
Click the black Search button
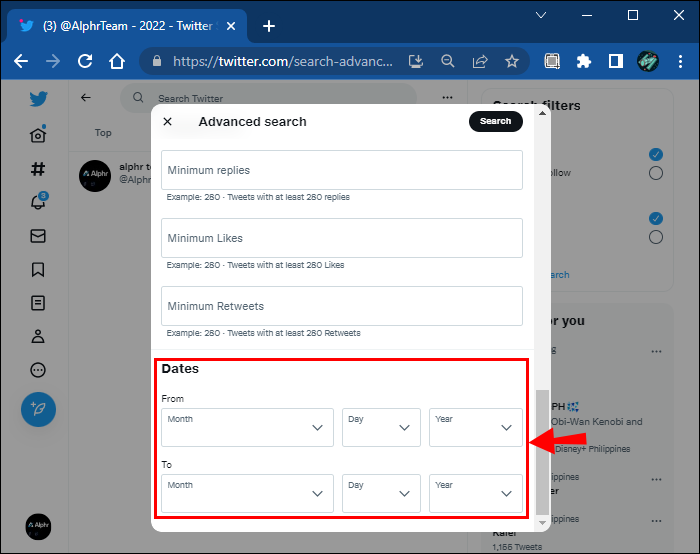[496, 121]
